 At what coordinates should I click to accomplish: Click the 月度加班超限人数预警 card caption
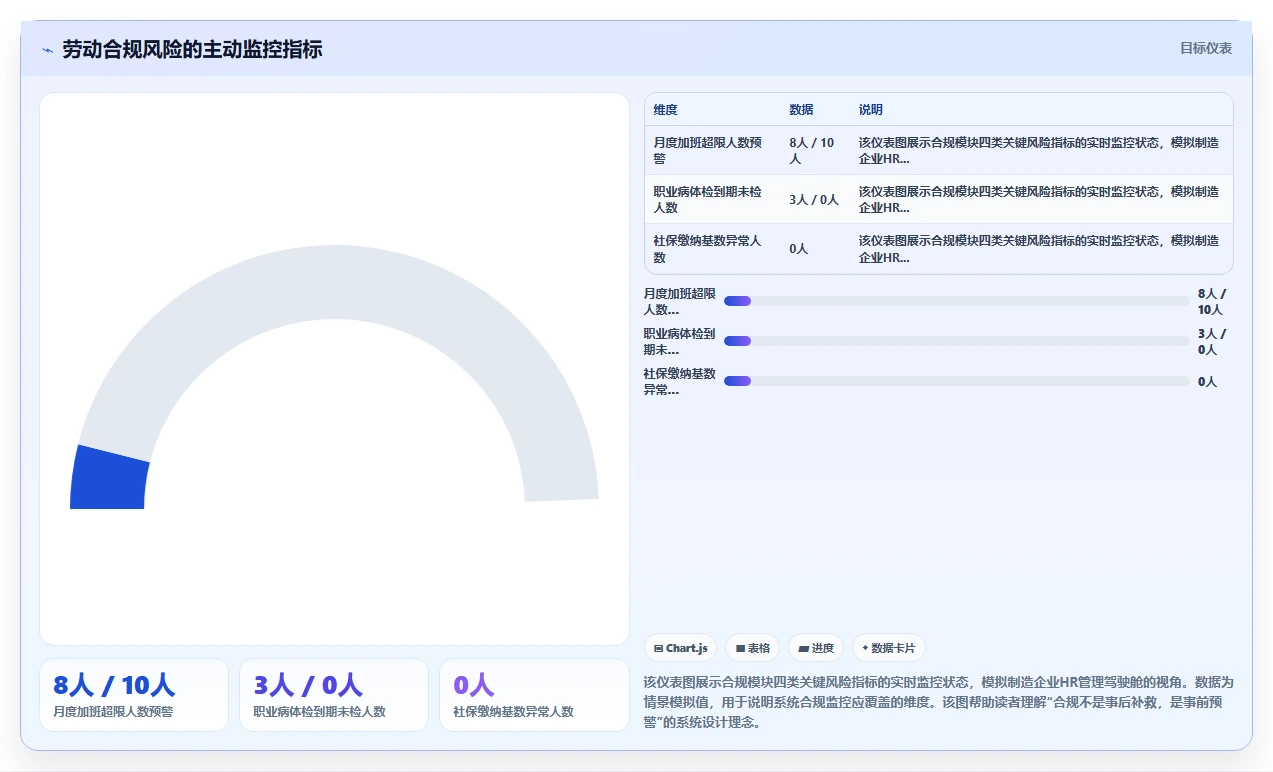pyautogui.click(x=113, y=712)
